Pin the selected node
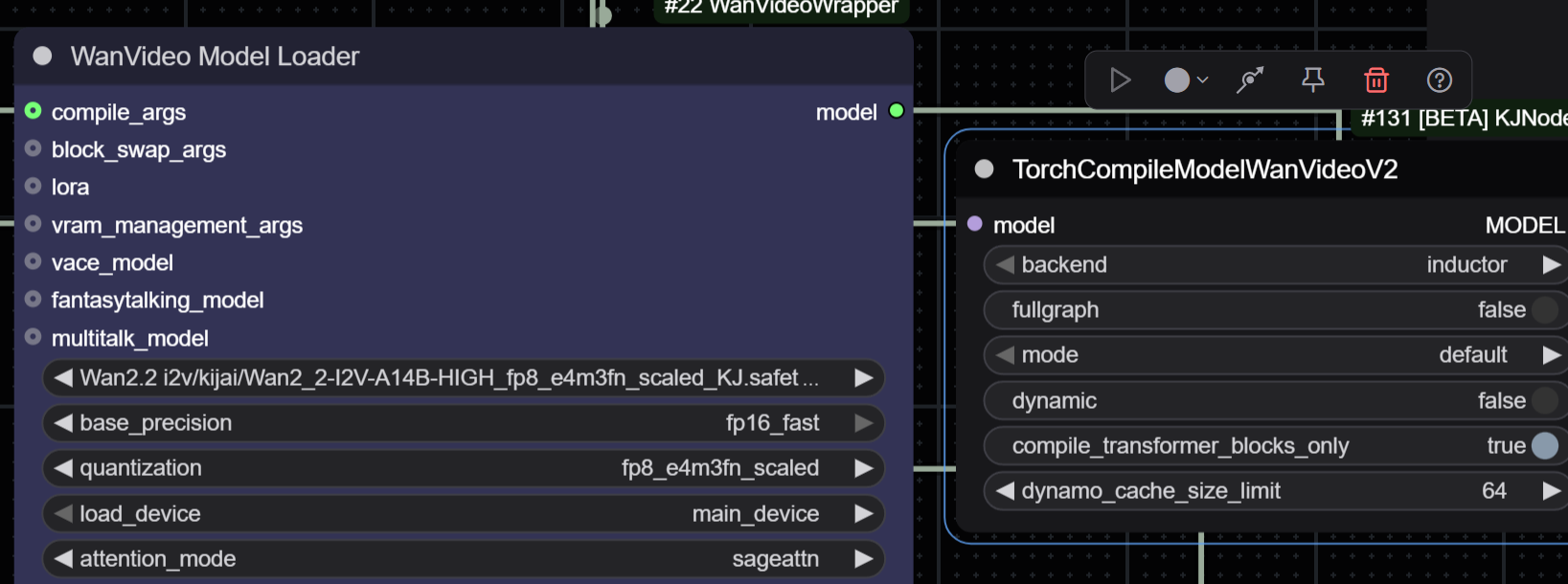This screenshot has width=1568, height=584. [x=1313, y=79]
